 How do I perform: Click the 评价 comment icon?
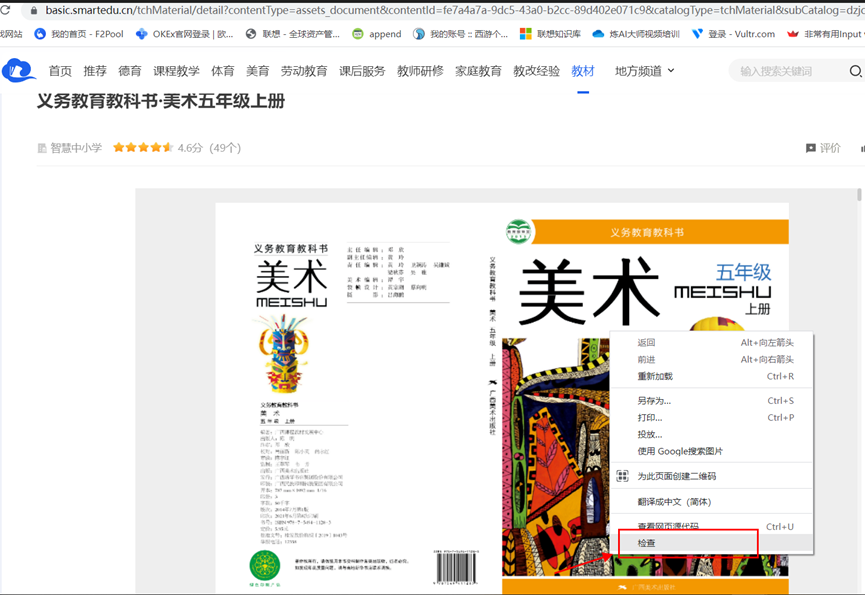(810, 148)
